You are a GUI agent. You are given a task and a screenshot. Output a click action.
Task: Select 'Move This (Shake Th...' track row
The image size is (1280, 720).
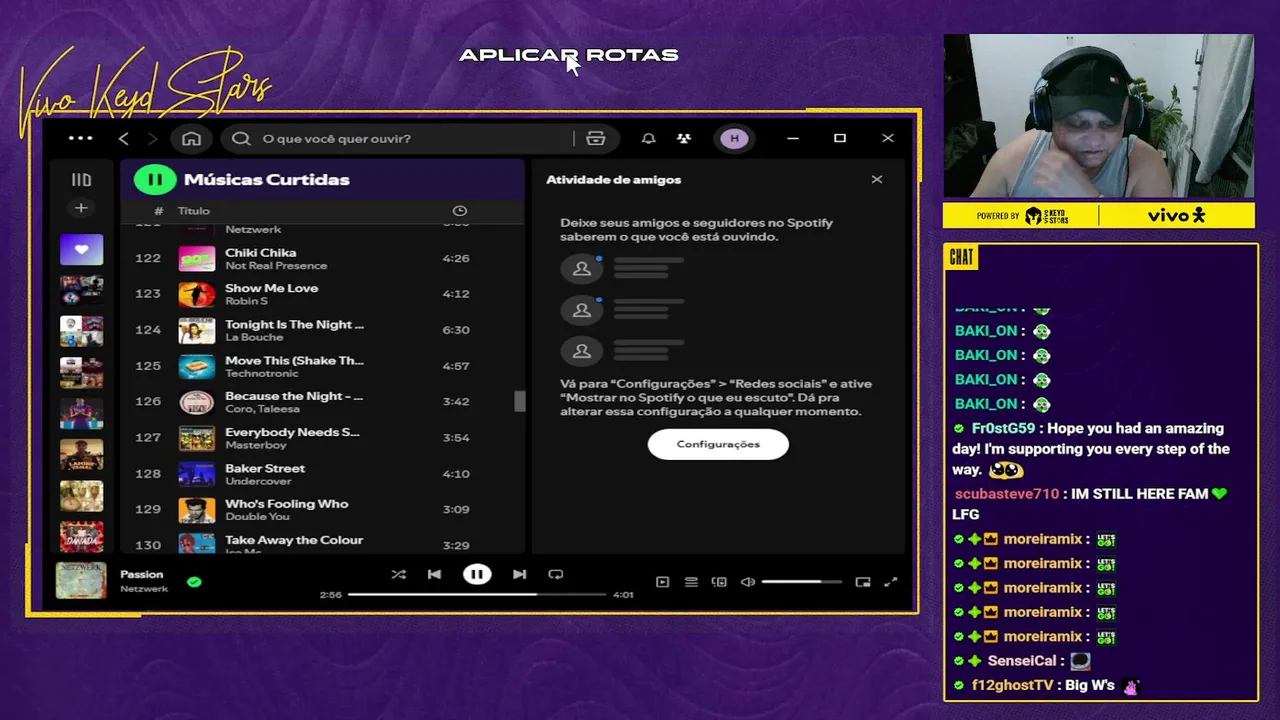323,366
